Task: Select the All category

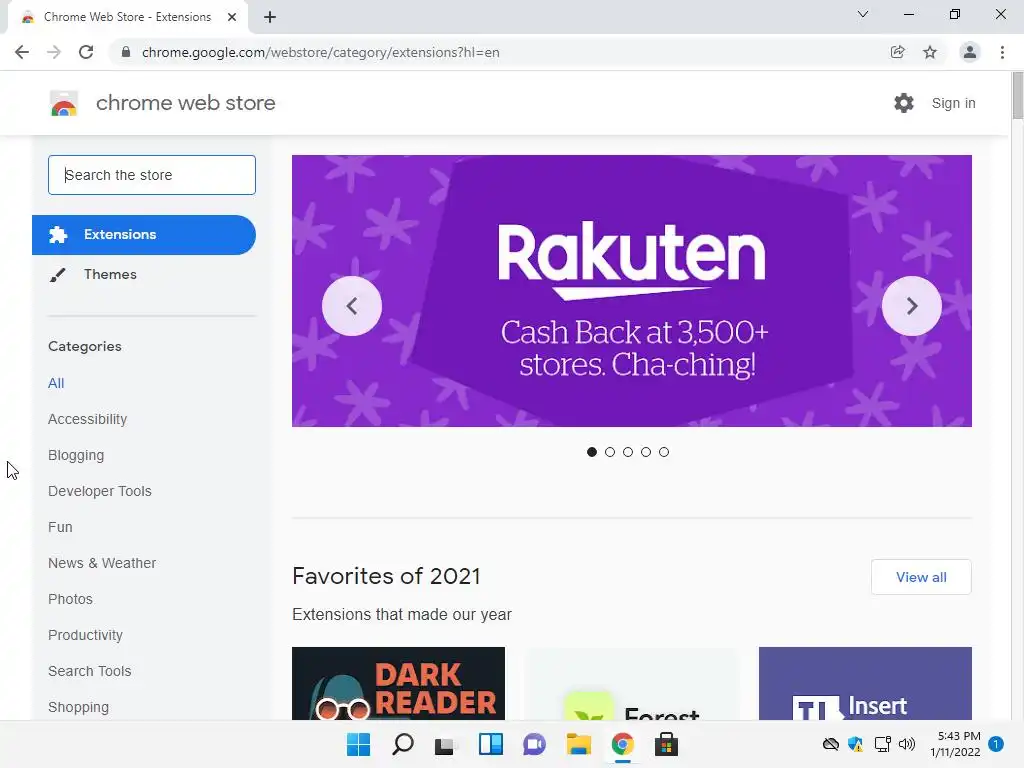Action: [x=56, y=383]
